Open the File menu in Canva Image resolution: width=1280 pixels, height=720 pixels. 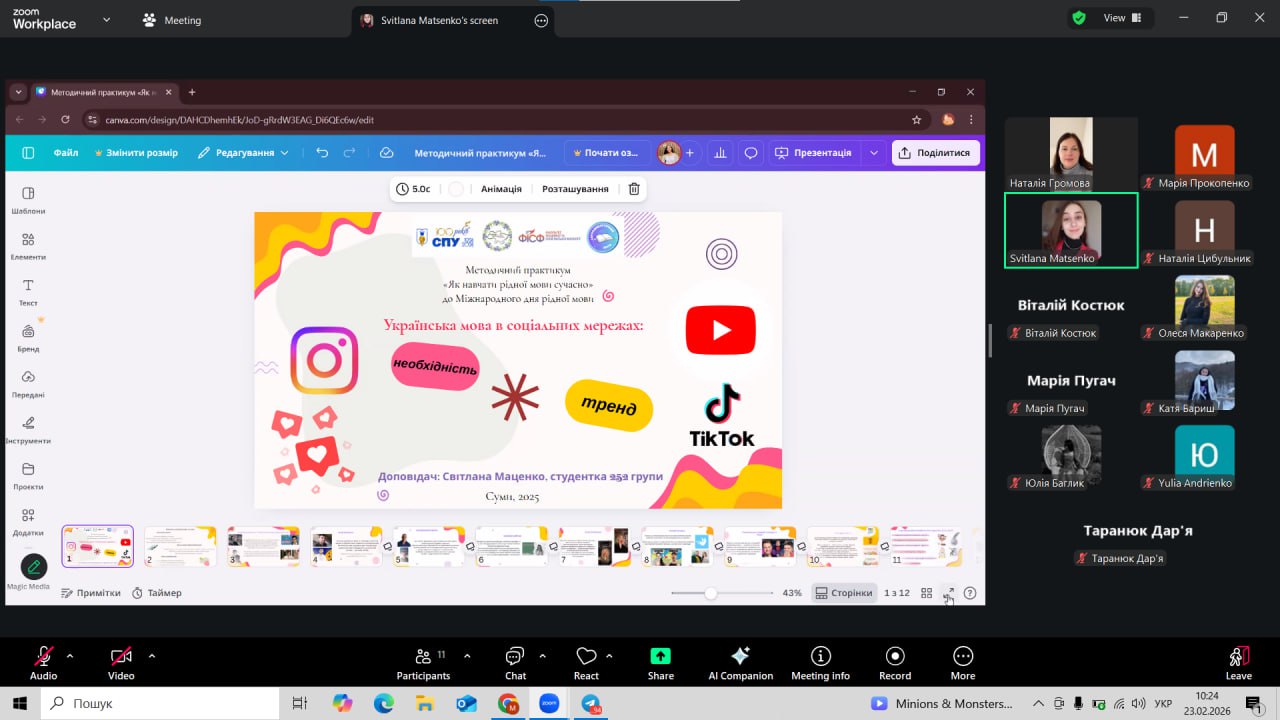(x=66, y=153)
